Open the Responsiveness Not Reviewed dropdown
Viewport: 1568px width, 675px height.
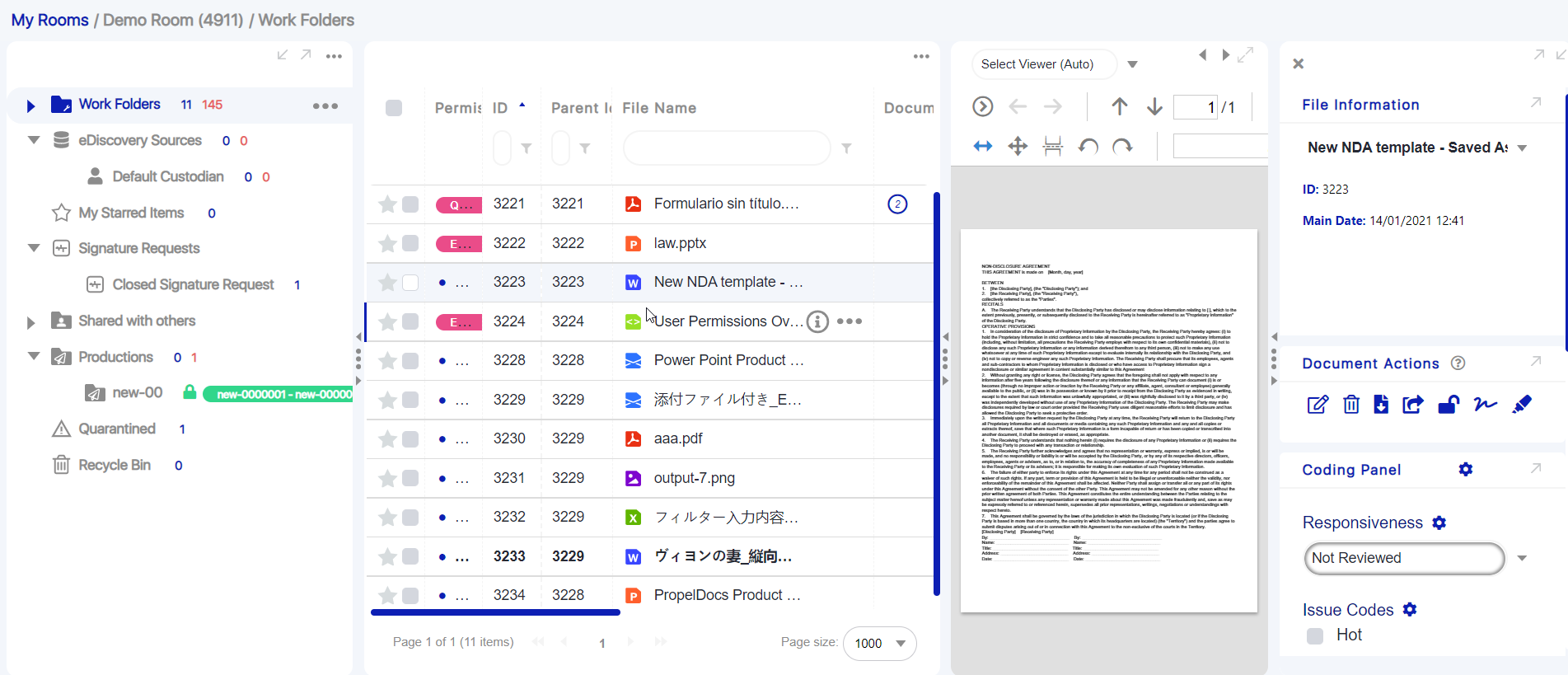(1522, 558)
